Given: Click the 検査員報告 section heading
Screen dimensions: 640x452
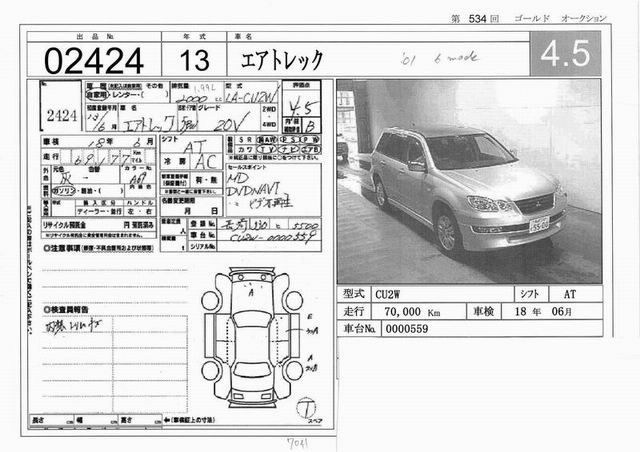Looking at the screenshot, I should pos(65,309).
